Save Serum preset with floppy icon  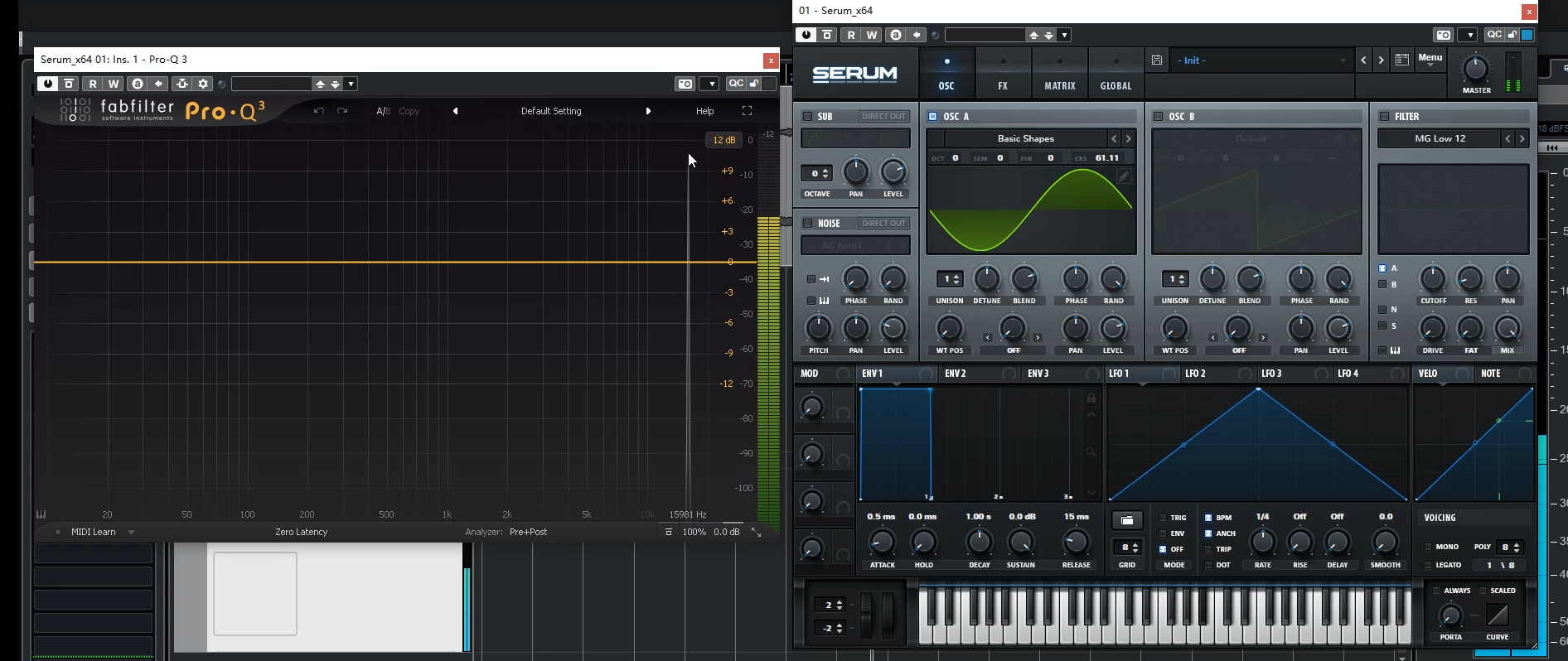(1157, 60)
